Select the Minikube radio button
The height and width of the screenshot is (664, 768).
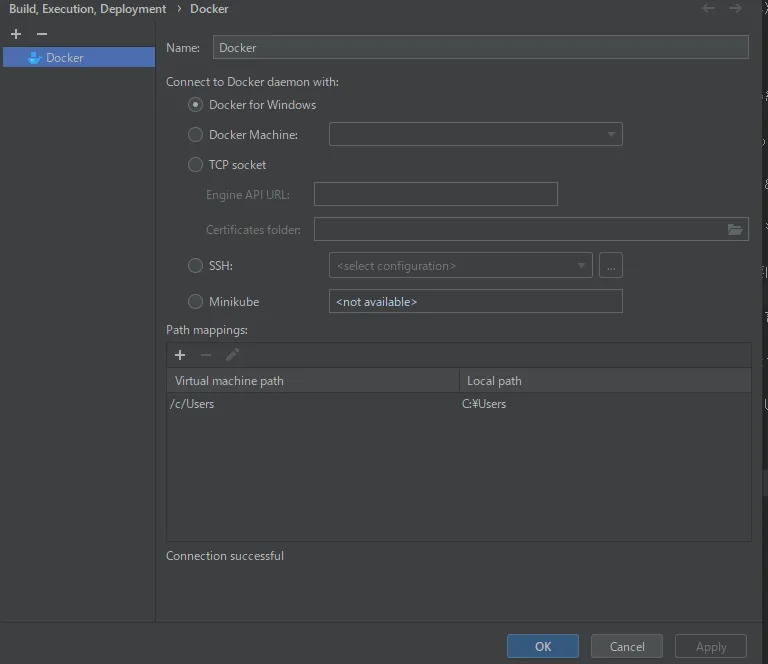[196, 302]
